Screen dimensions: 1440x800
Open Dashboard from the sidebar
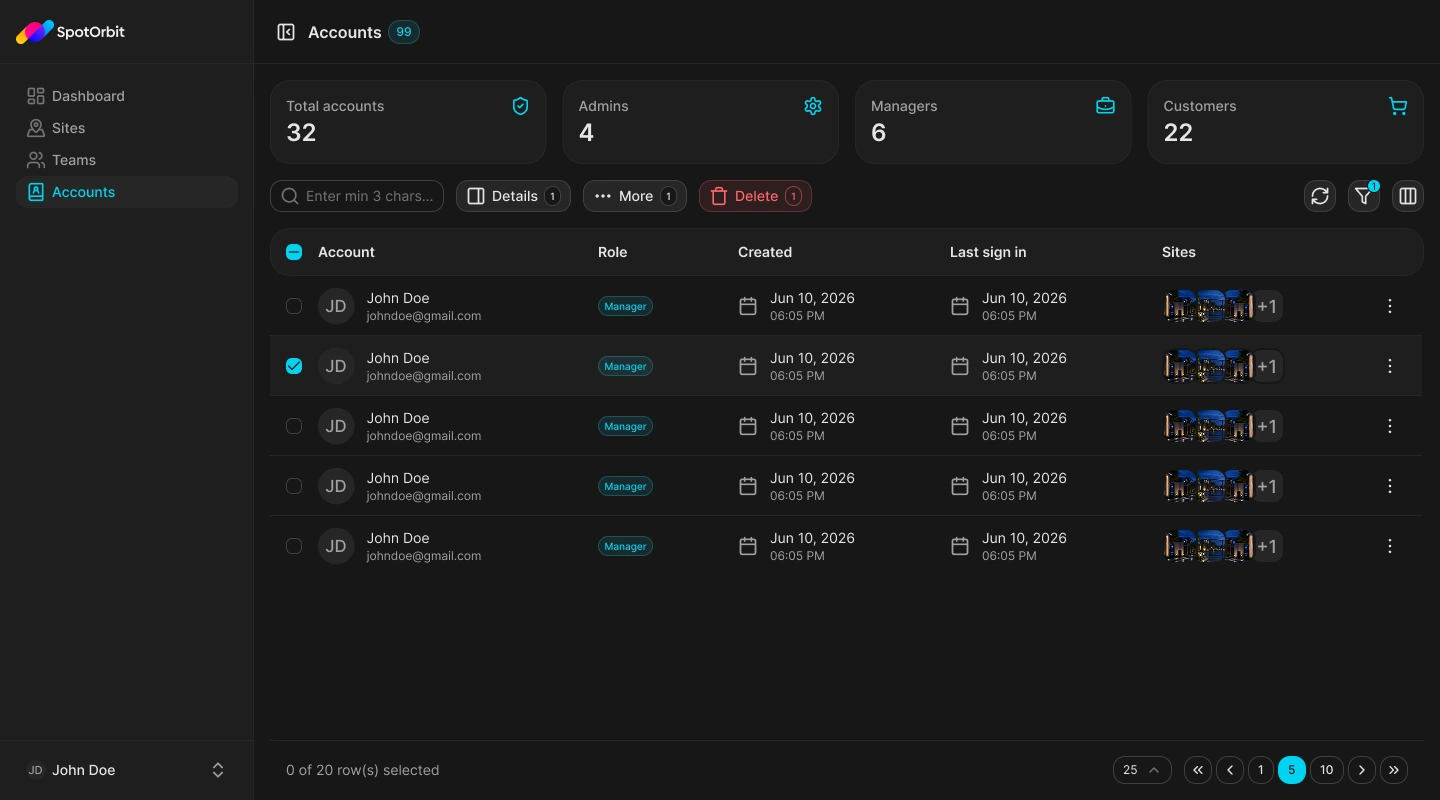coord(127,96)
